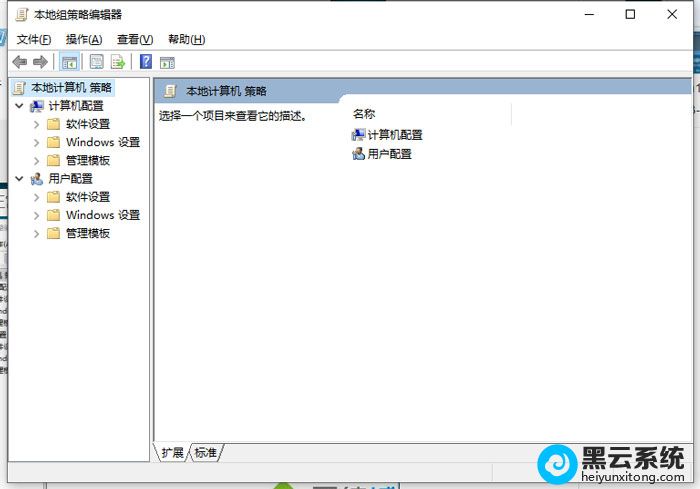Switch to the 扩展 tab
This screenshot has width=700, height=489.
click(x=173, y=453)
